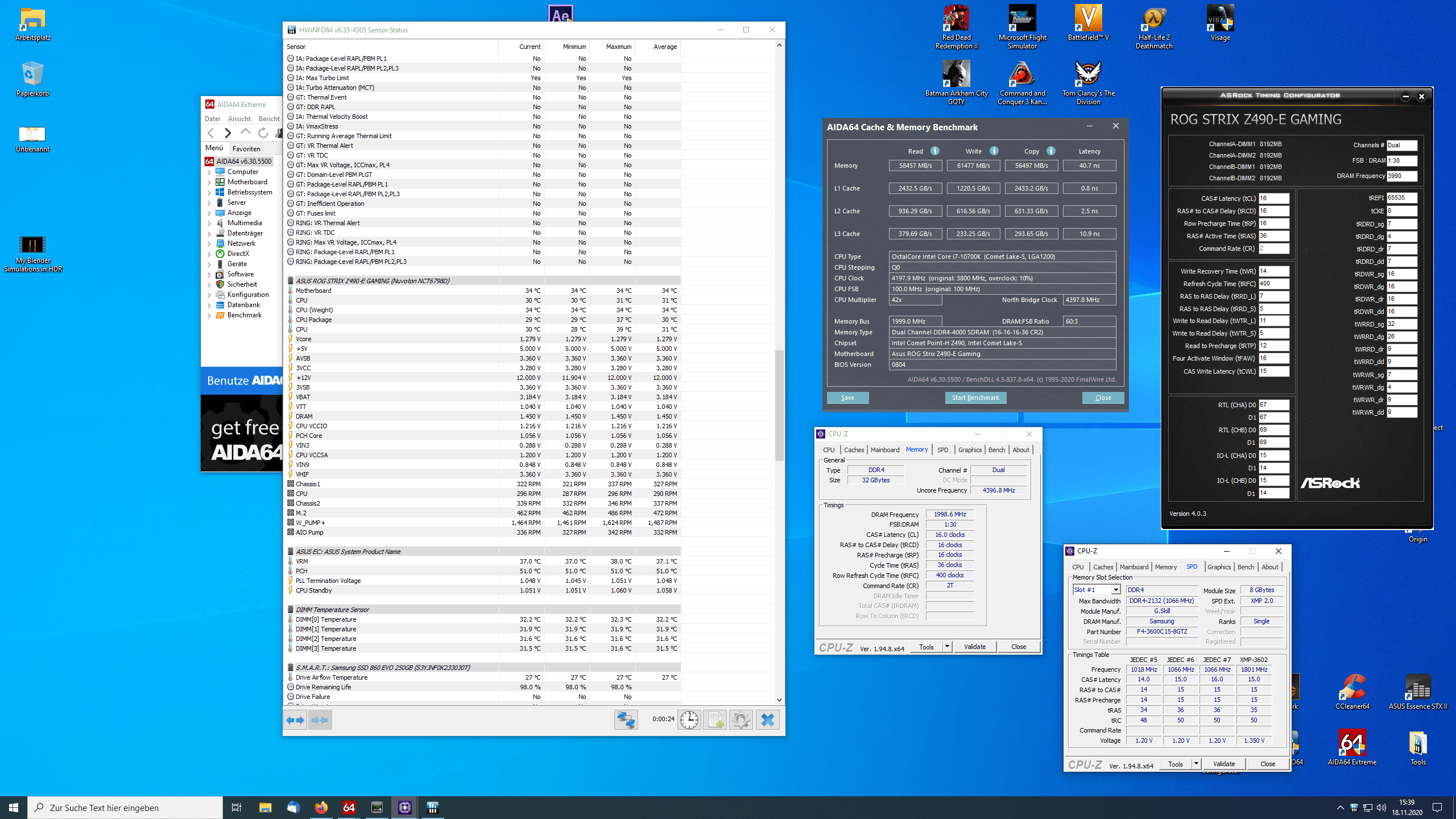This screenshot has width=1456, height=819.
Task: Click Validate in CPU-Z Memory window
Action: (975, 647)
